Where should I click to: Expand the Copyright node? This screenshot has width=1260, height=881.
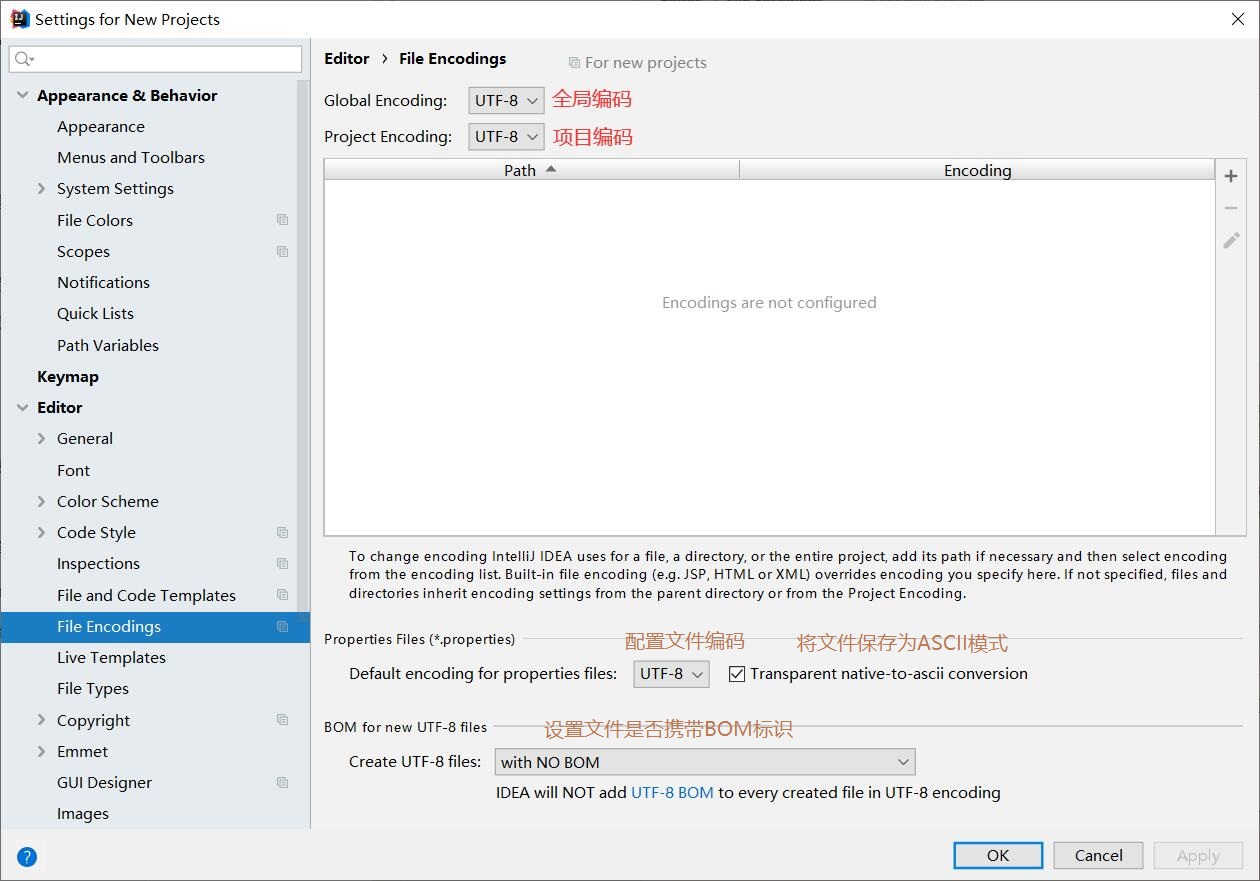coord(41,720)
